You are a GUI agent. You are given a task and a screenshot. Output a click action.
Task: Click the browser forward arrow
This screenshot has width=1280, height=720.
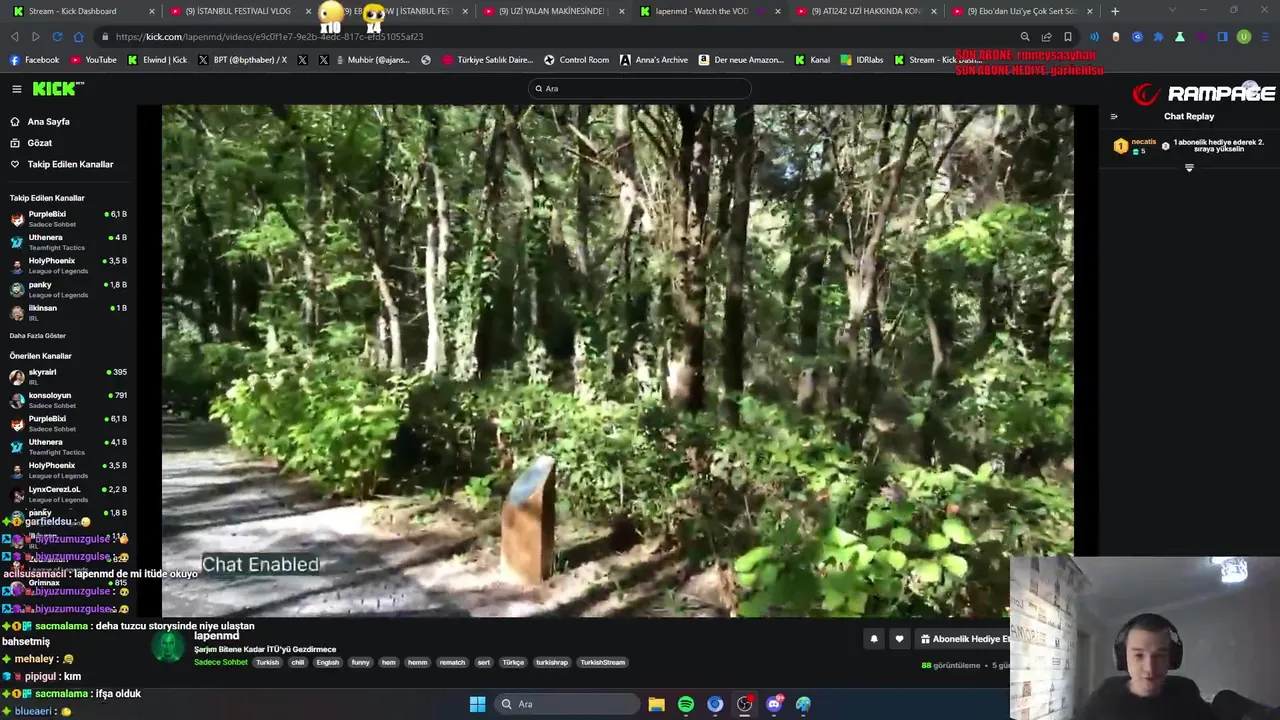36,37
